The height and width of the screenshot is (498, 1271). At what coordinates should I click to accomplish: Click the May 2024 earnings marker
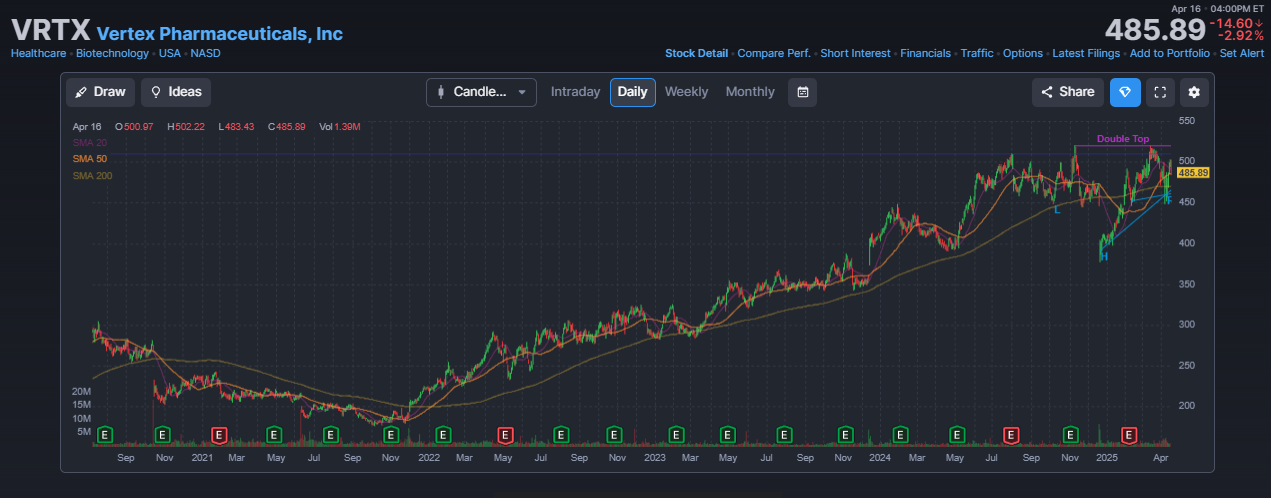click(957, 435)
